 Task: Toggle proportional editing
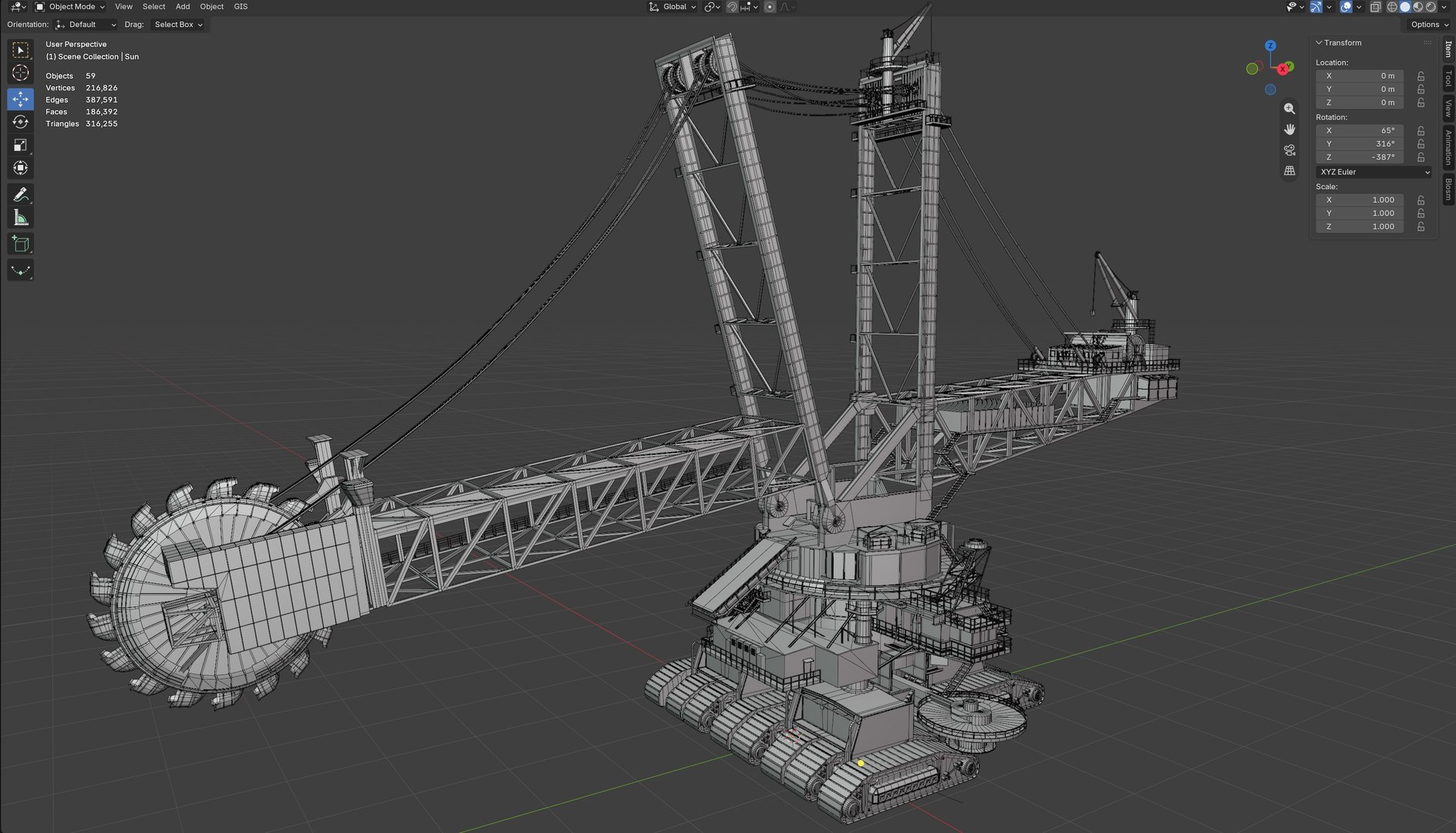pyautogui.click(x=770, y=7)
